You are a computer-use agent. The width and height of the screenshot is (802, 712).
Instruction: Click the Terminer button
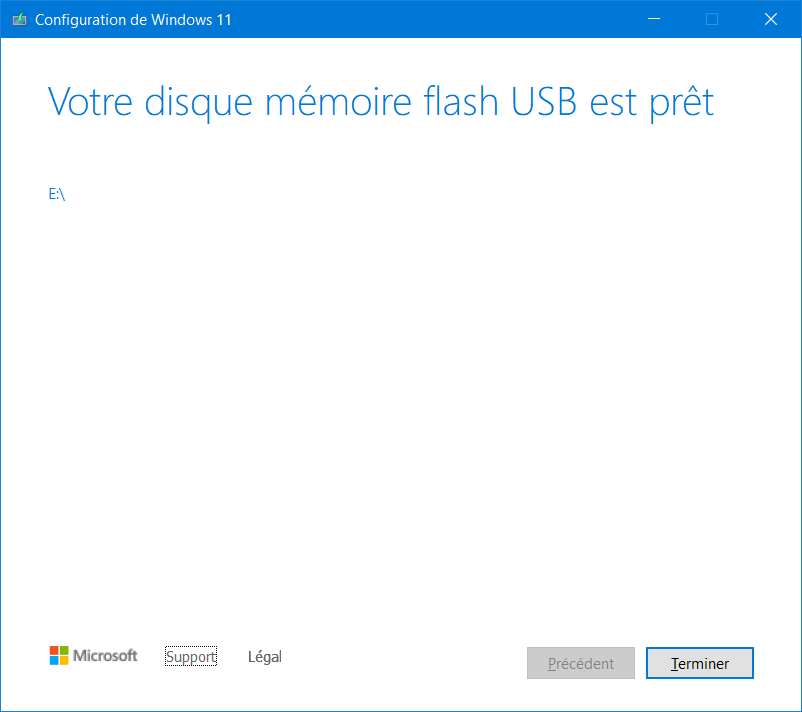pos(700,663)
